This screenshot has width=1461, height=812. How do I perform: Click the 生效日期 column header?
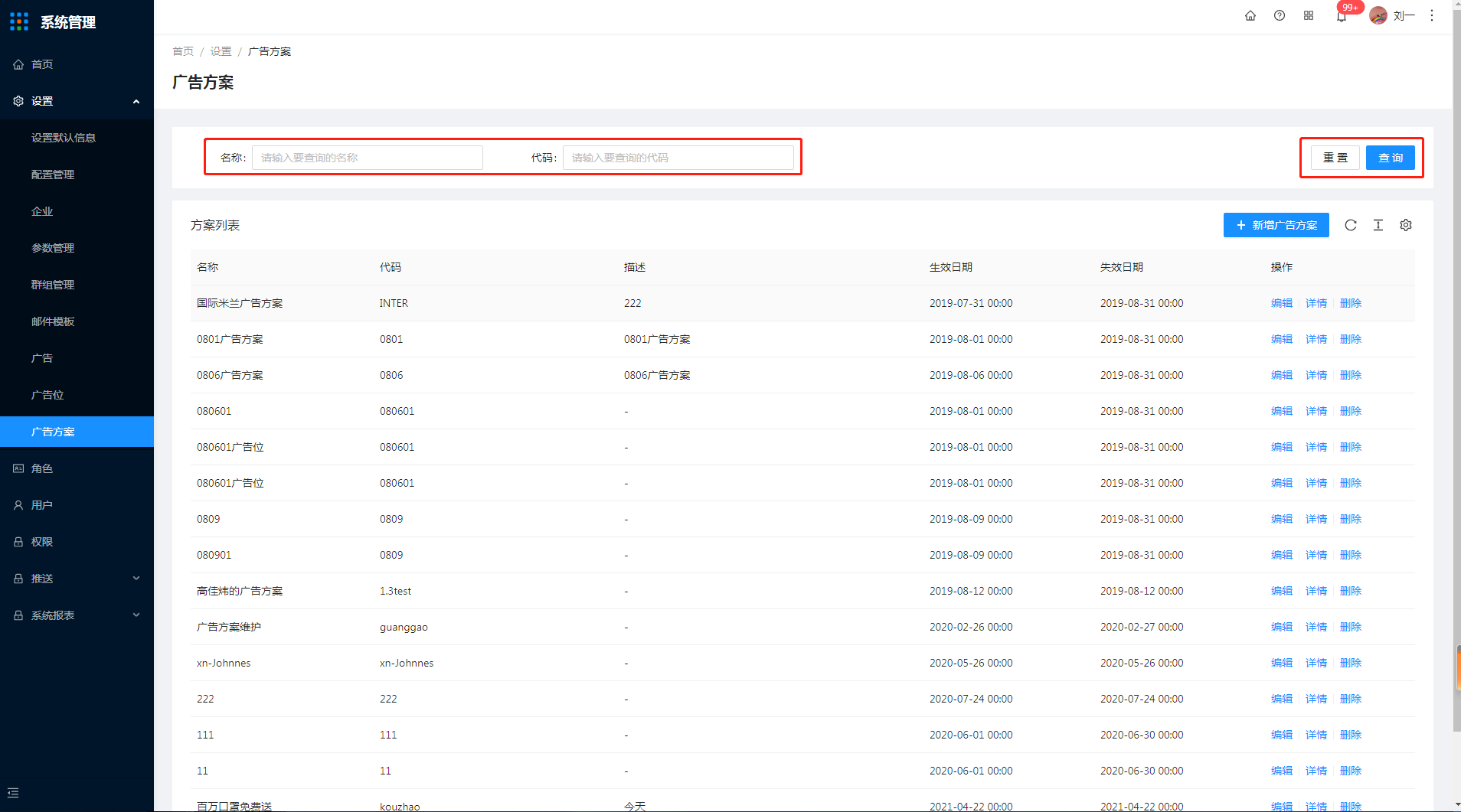[x=951, y=267]
